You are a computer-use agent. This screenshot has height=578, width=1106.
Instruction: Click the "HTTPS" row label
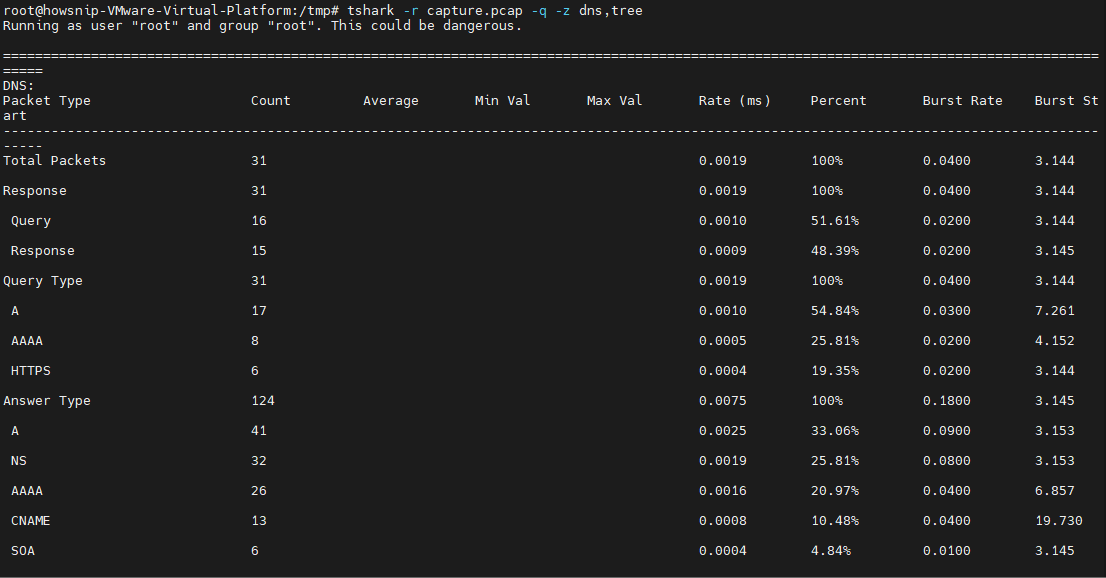point(30,371)
